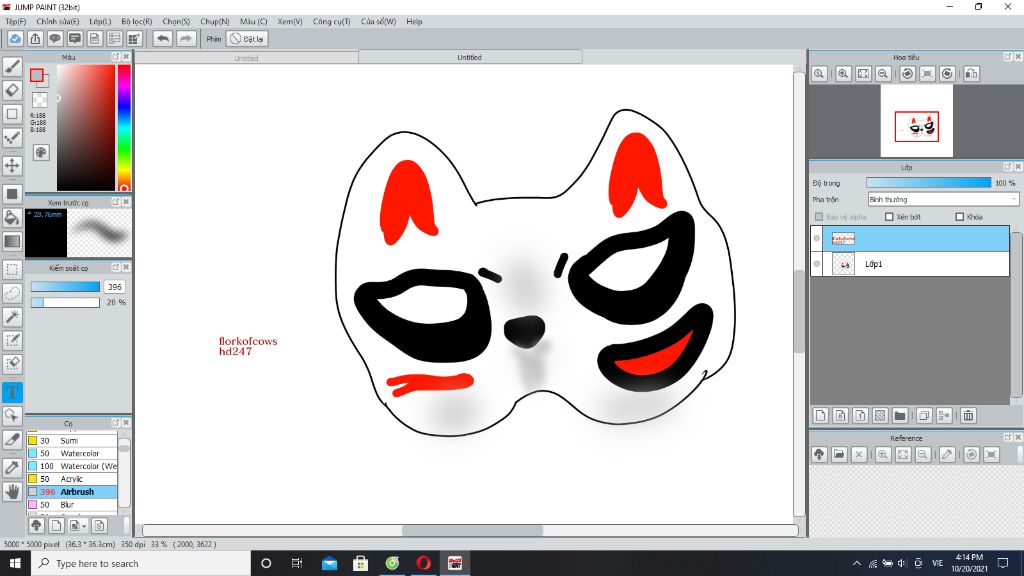Open the Công cụ(T) menu

coord(331,22)
